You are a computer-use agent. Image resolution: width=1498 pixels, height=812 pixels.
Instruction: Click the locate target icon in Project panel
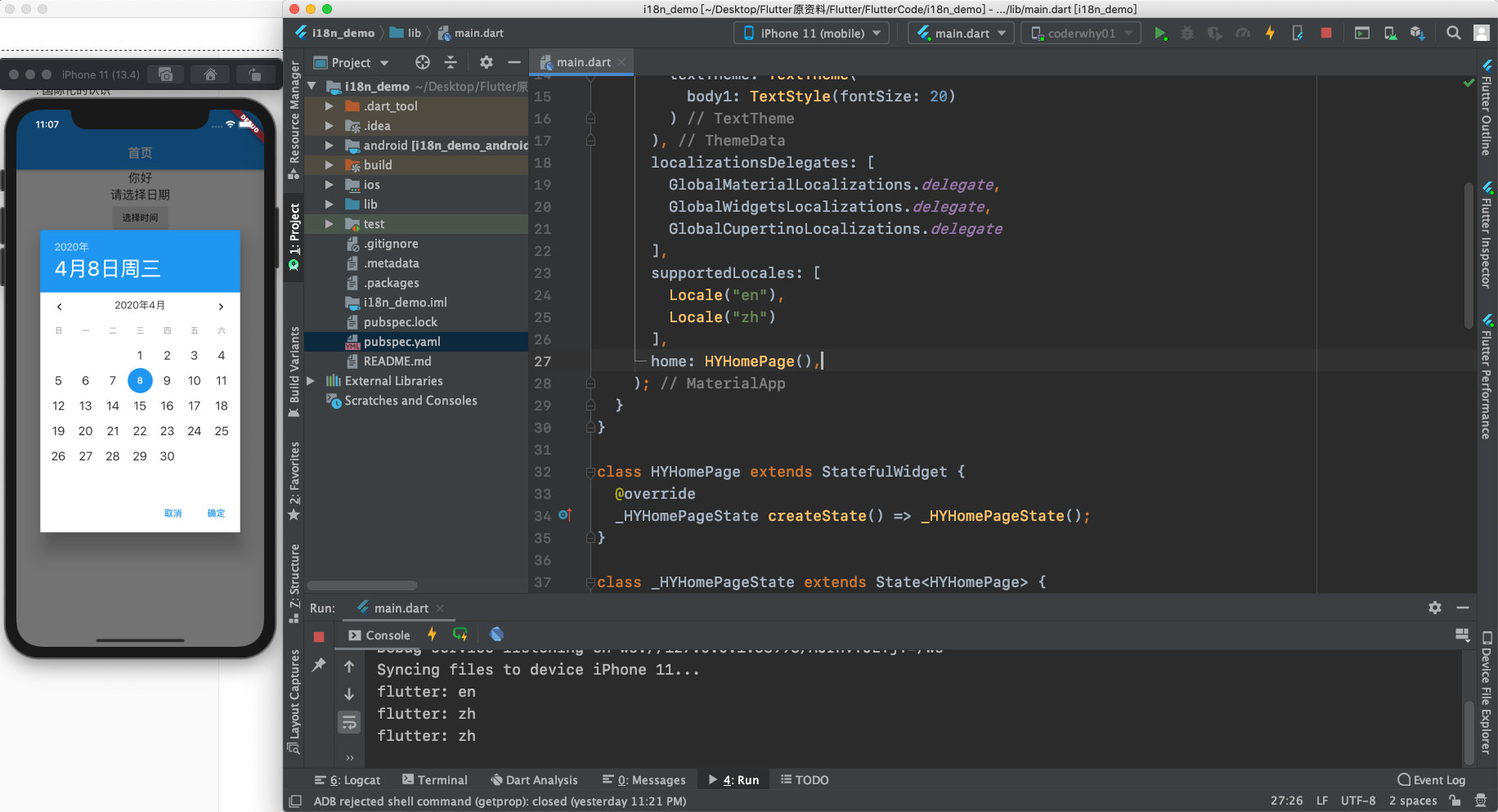(x=422, y=63)
